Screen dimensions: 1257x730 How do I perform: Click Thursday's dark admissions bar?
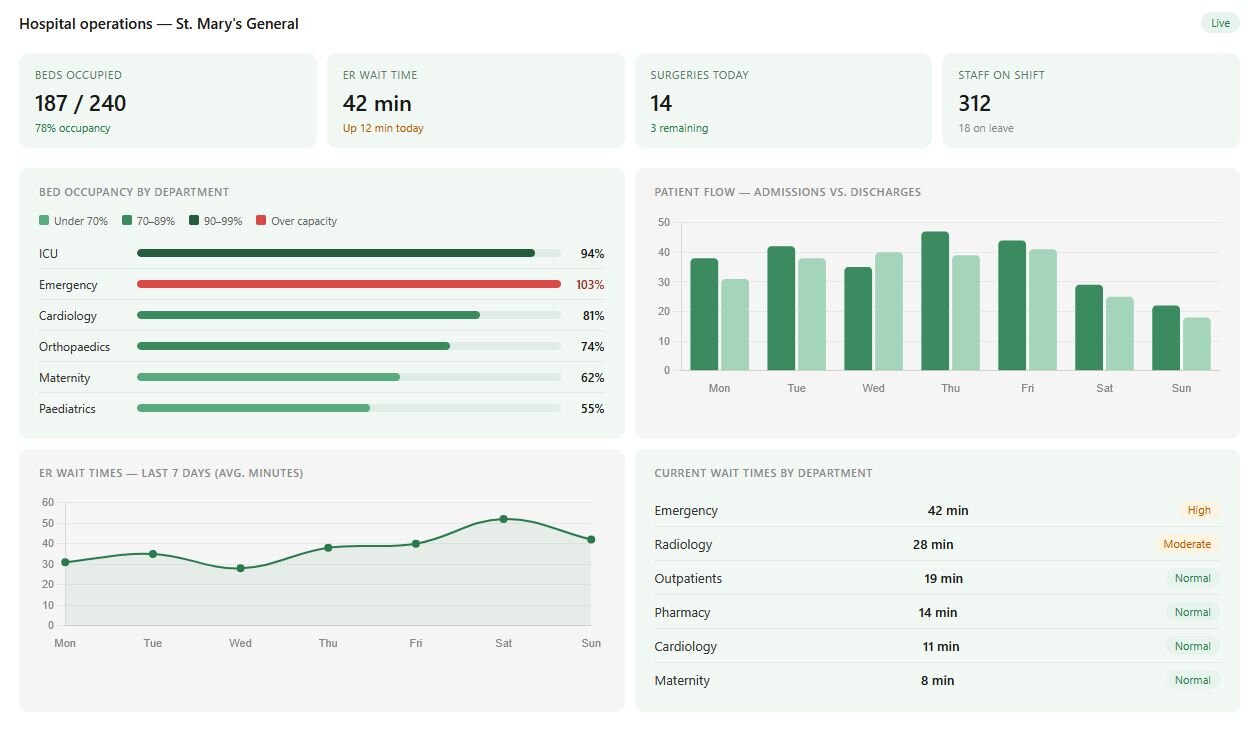tap(935, 301)
